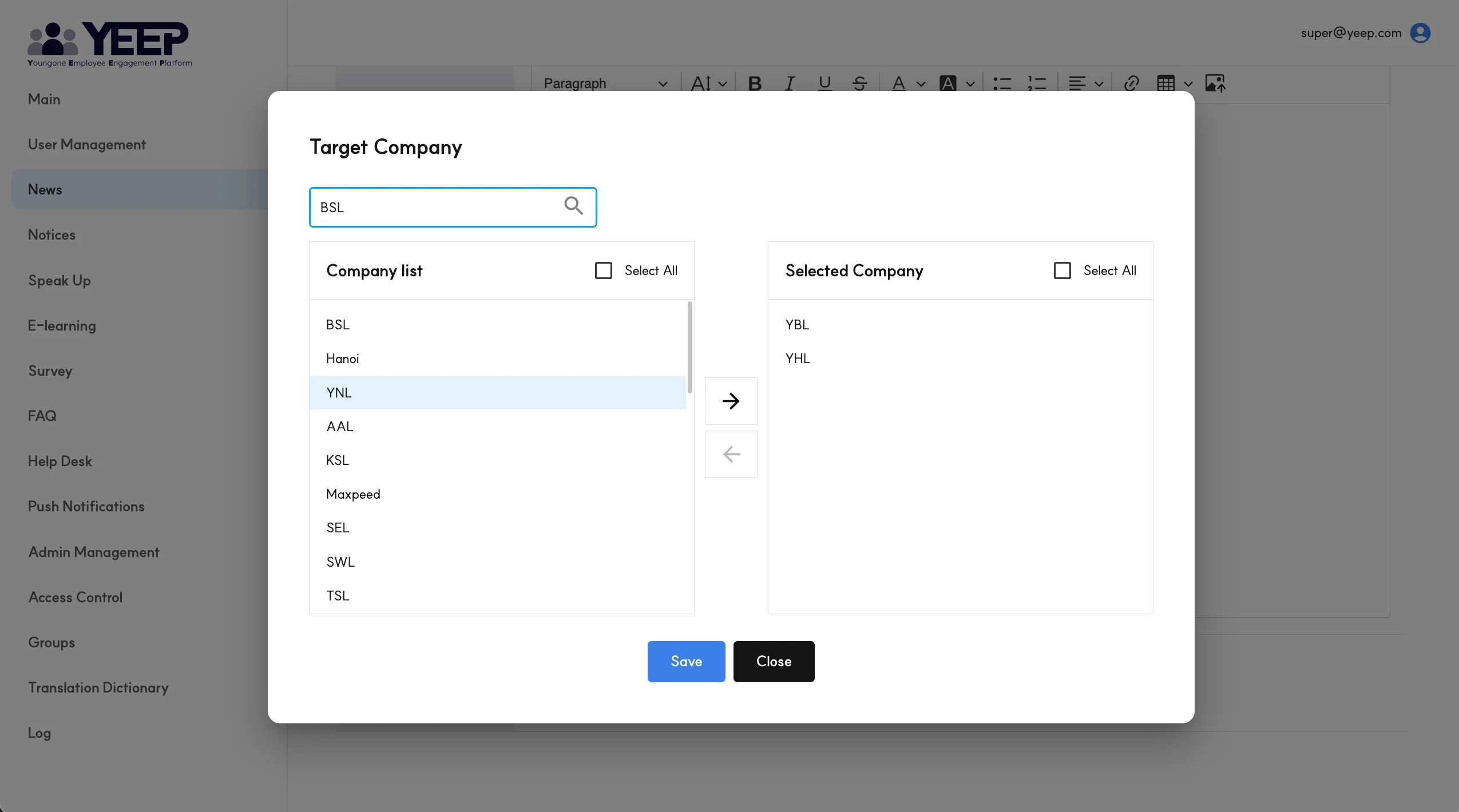Screen dimensions: 1459x812
Task: Save the target company selection
Action: click(686, 661)
